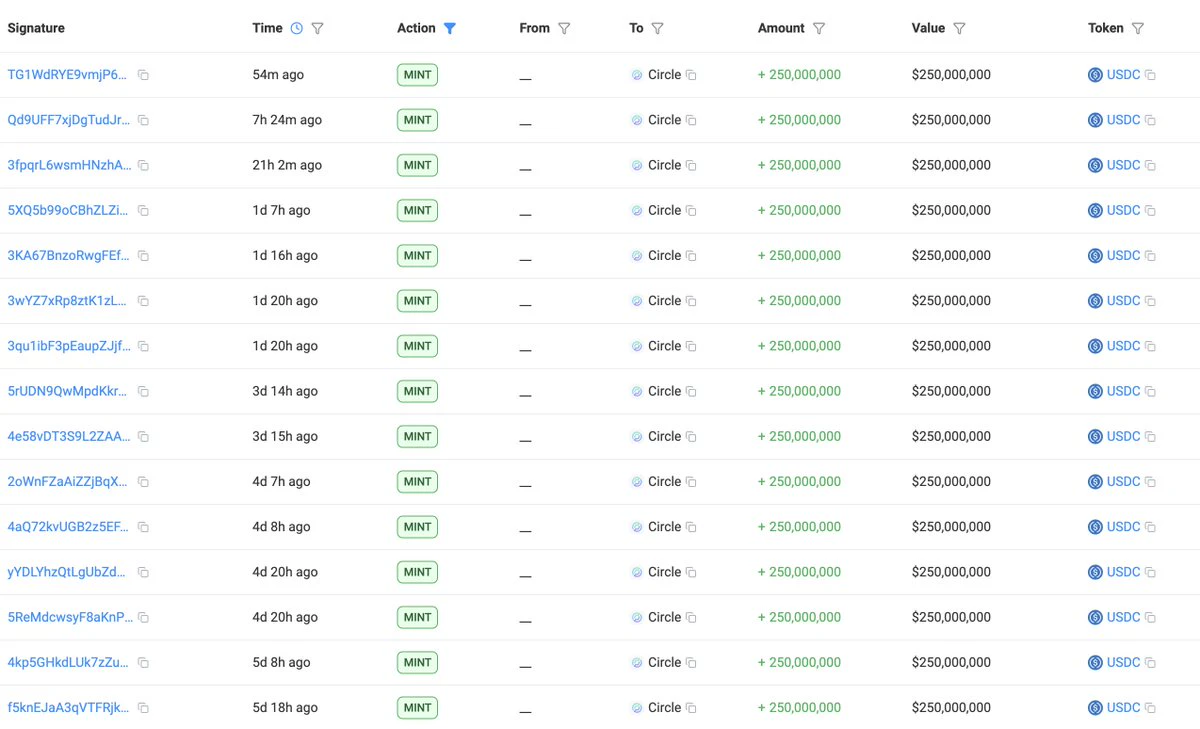
Task: Copy signature 5rUDN9QwMpdKkr with its copy icon
Action: (x=143, y=392)
